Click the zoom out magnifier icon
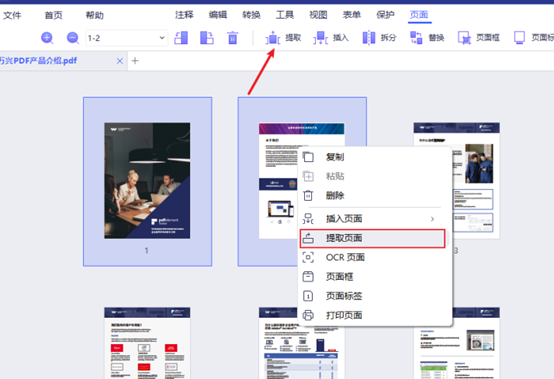This screenshot has width=554, height=379. coord(73,37)
